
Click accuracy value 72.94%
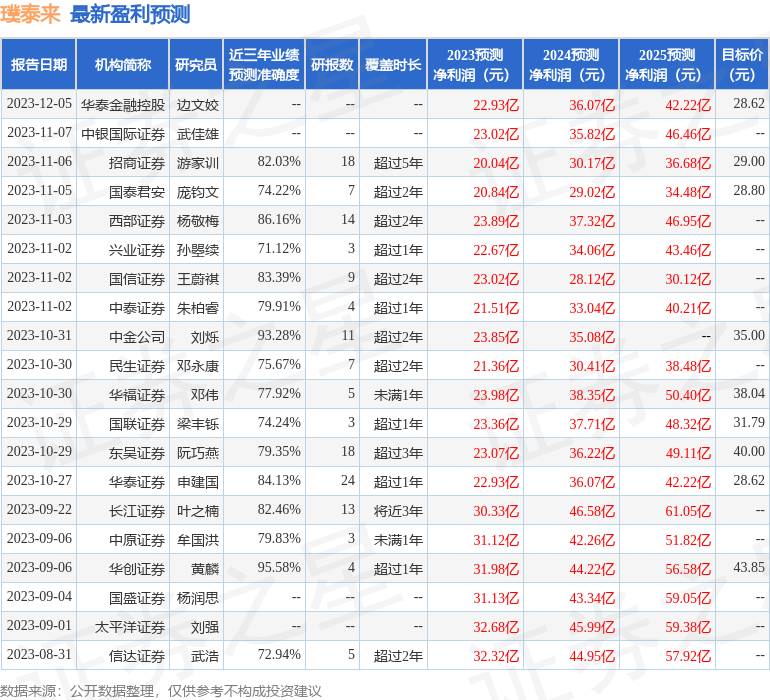pos(279,654)
